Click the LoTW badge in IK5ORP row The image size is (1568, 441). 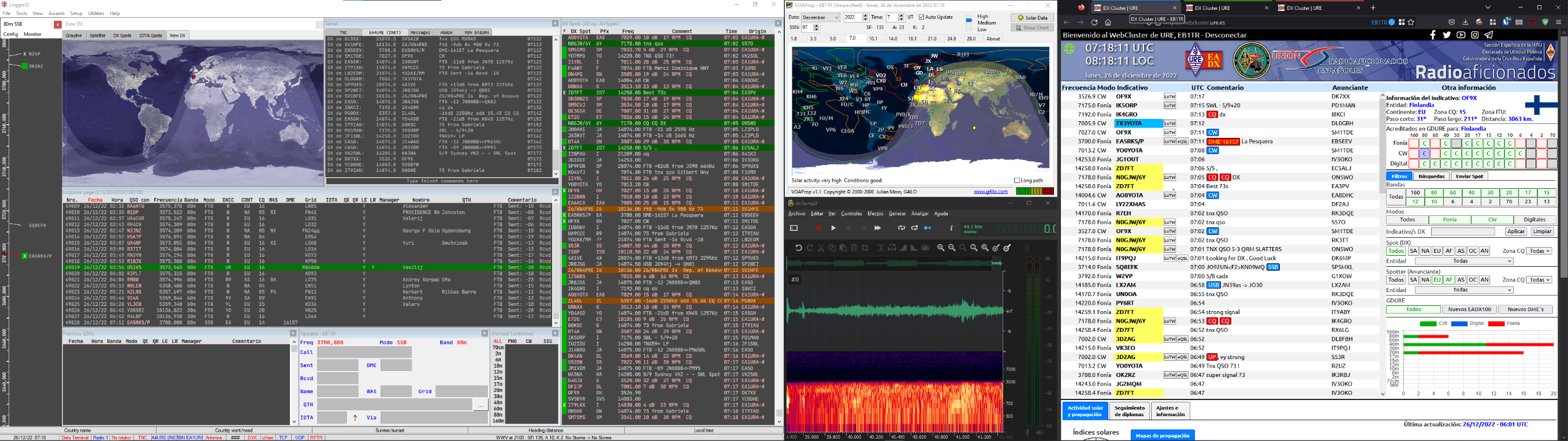point(1170,105)
